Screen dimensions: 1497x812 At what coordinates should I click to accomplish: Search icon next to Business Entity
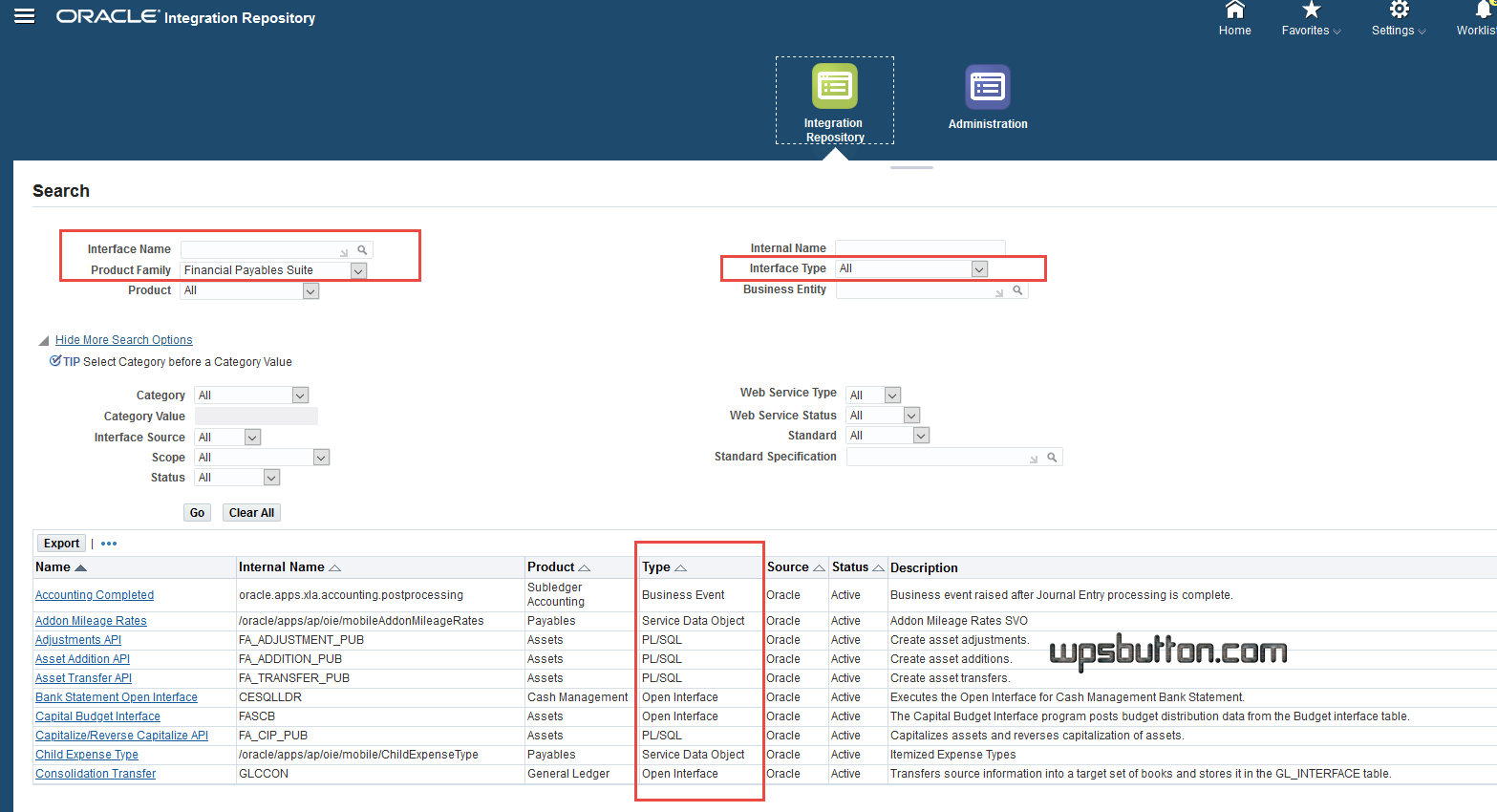pos(1017,290)
